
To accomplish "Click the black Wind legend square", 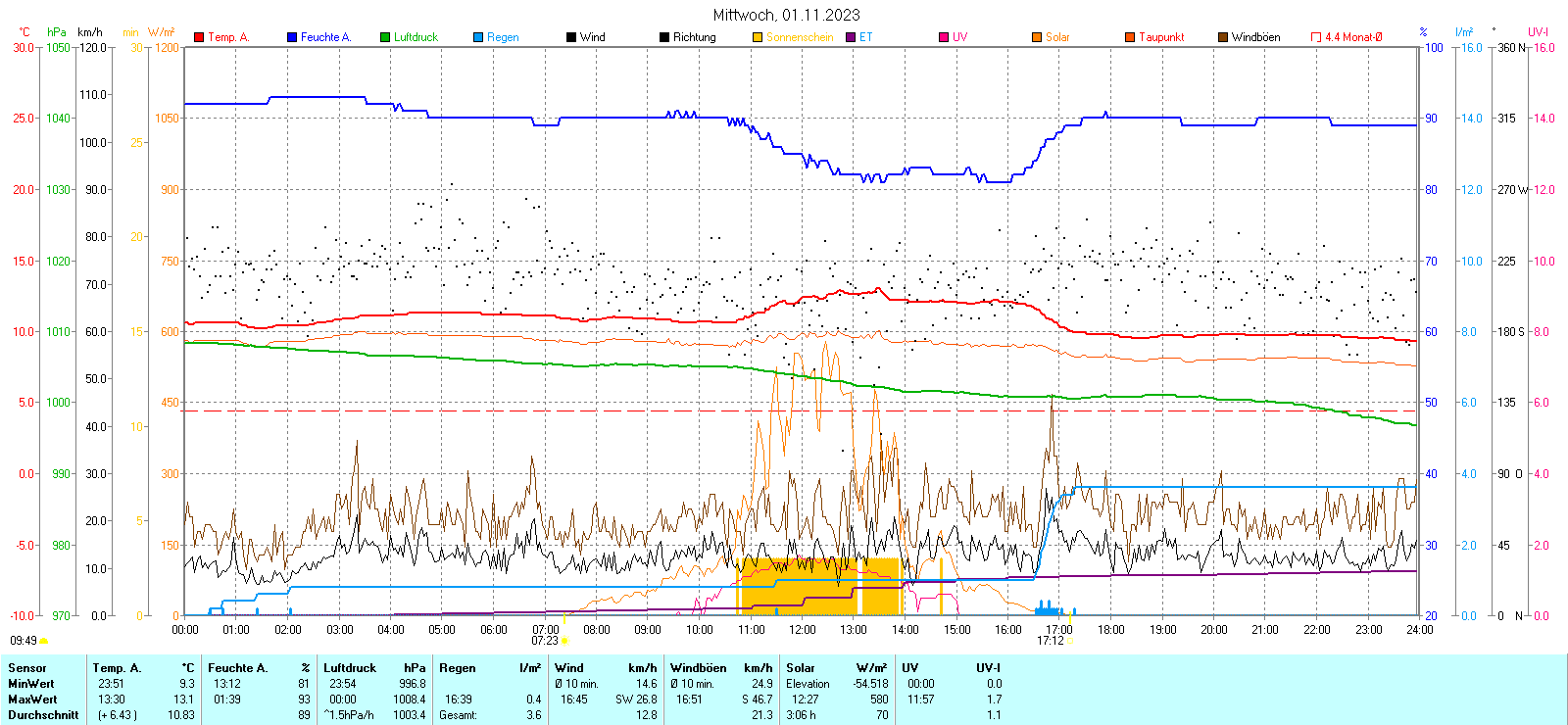I will pos(571,37).
